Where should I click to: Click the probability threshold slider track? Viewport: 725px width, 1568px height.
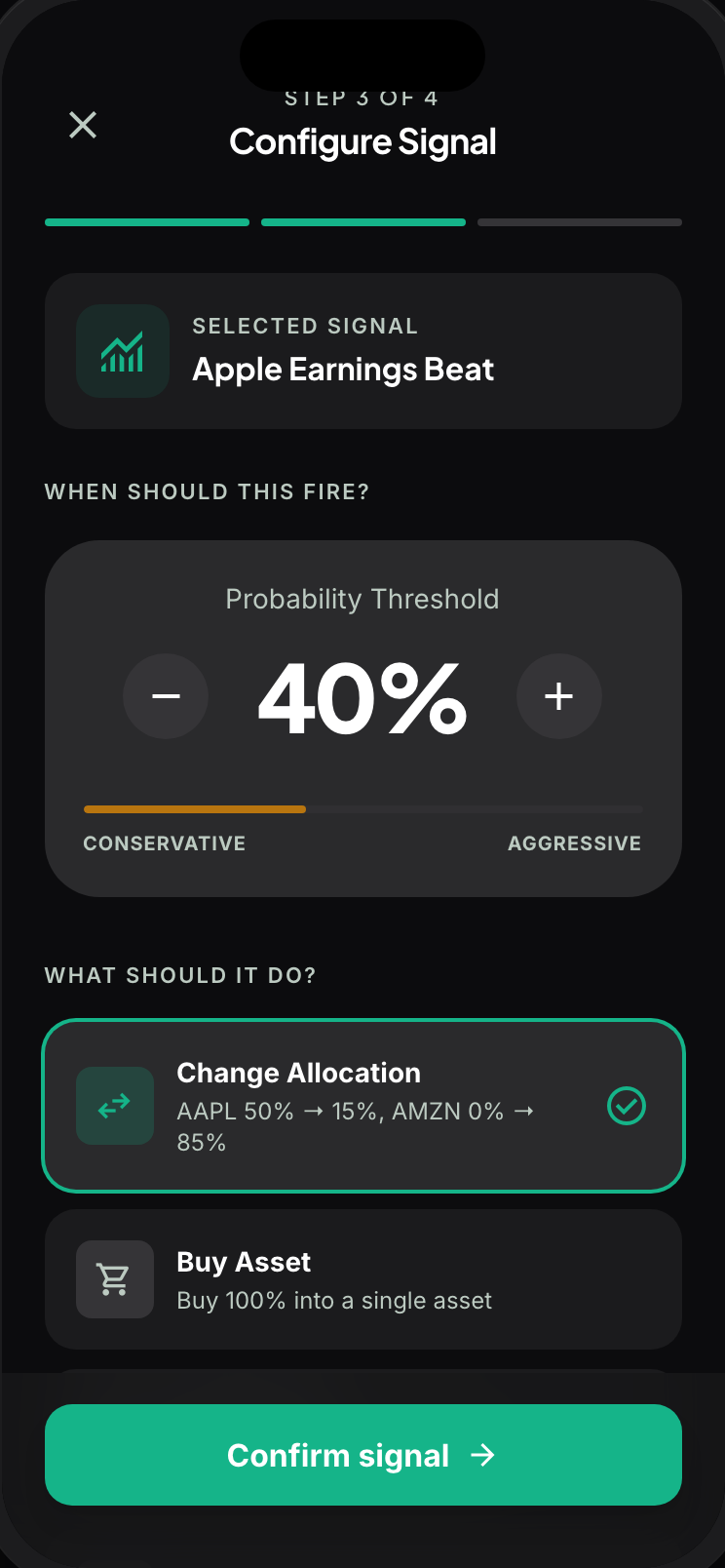point(362,809)
